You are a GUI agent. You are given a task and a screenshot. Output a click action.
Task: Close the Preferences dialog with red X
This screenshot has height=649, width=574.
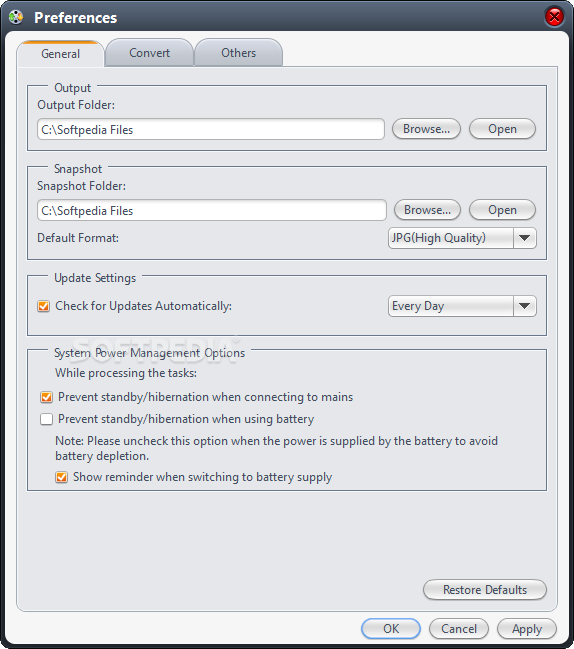(554, 17)
